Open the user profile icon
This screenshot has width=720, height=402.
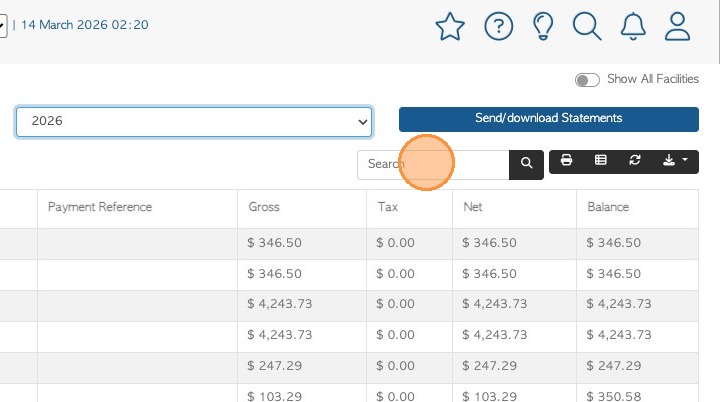coord(678,27)
